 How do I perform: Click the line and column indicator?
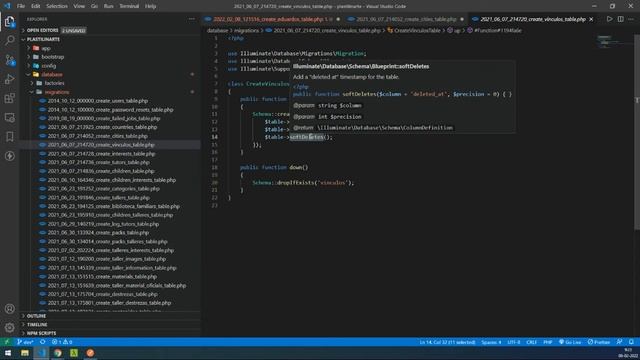[447, 342]
